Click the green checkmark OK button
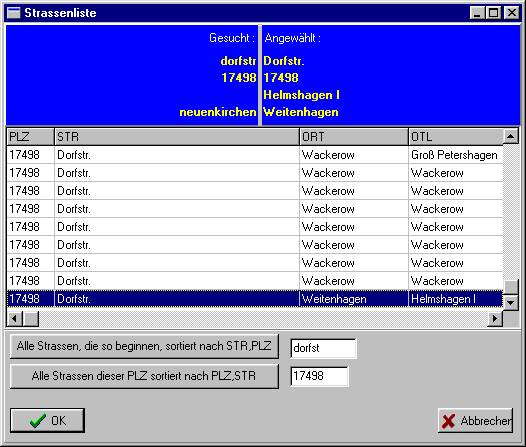This screenshot has height=447, width=526. click(x=47, y=421)
